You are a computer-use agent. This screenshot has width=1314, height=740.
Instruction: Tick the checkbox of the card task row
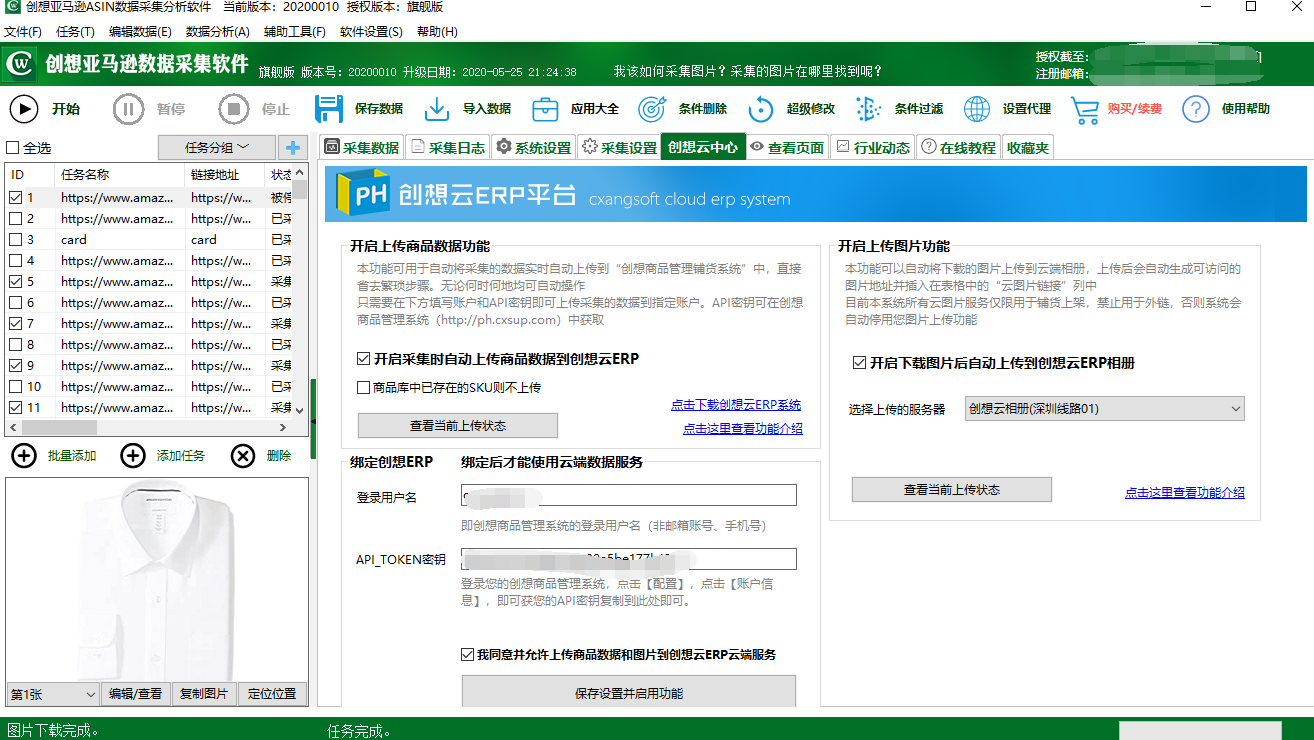[x=15, y=240]
